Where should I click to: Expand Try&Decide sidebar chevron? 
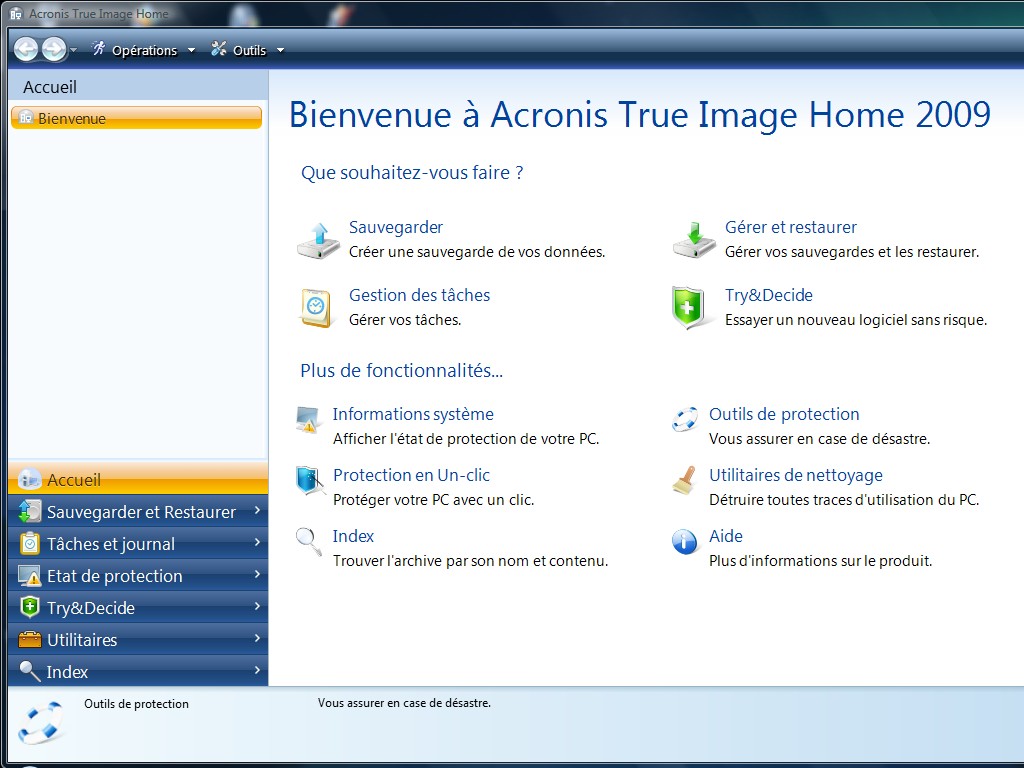click(257, 606)
